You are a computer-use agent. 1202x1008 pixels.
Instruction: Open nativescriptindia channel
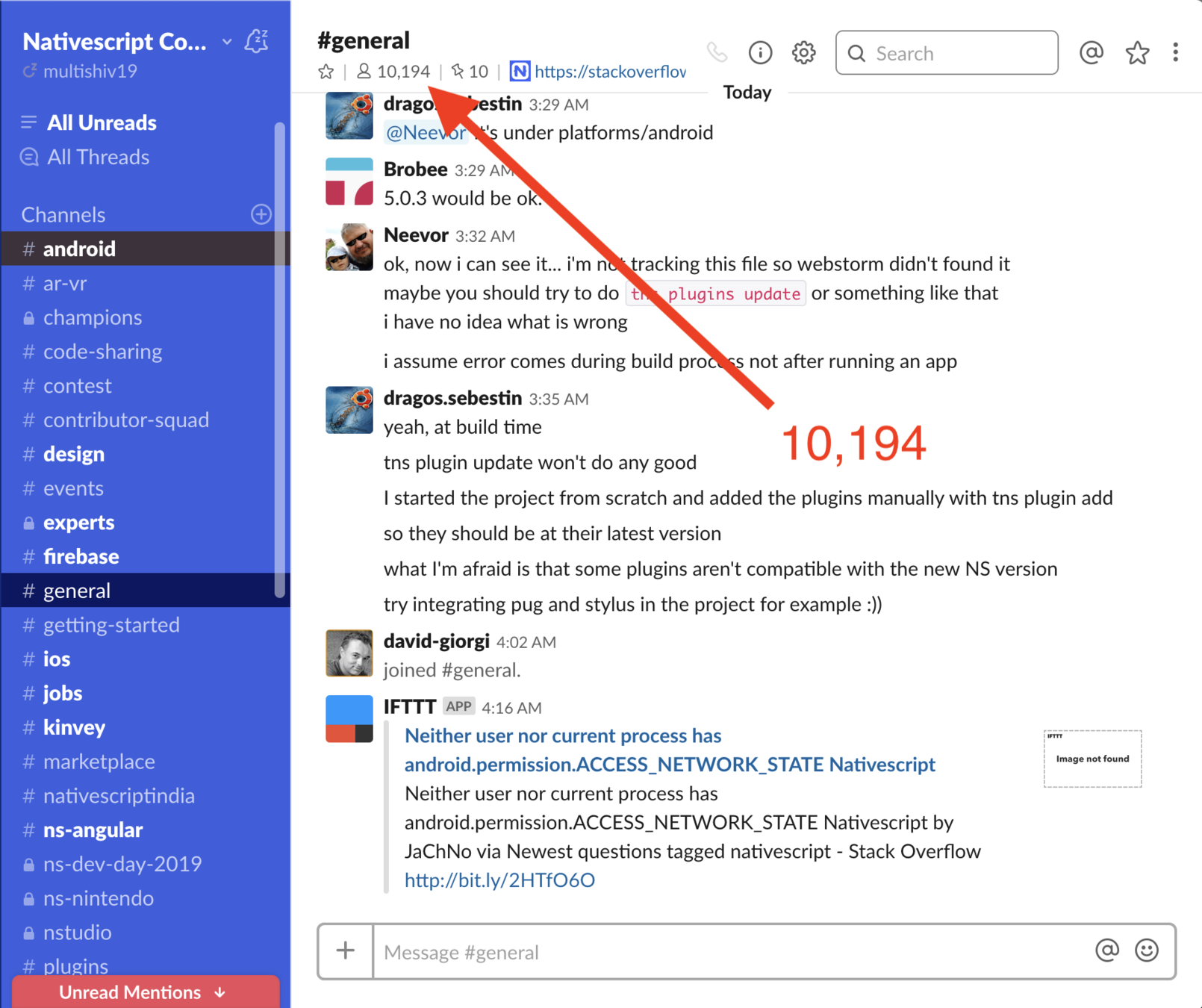(x=144, y=796)
